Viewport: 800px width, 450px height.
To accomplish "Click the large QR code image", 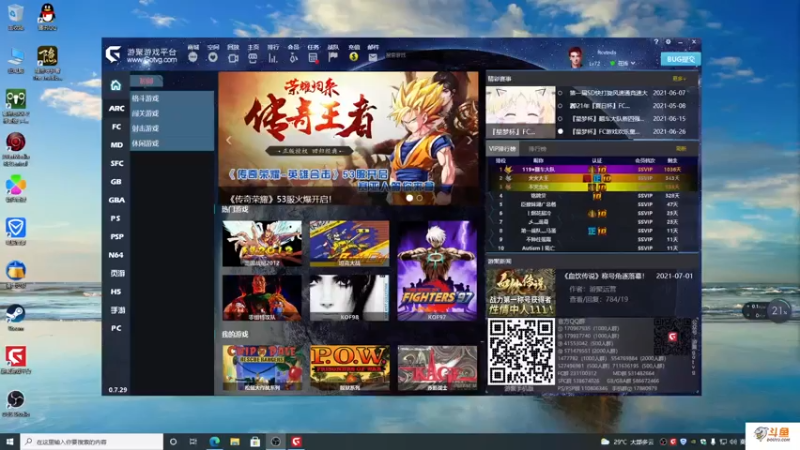I will click(x=521, y=352).
